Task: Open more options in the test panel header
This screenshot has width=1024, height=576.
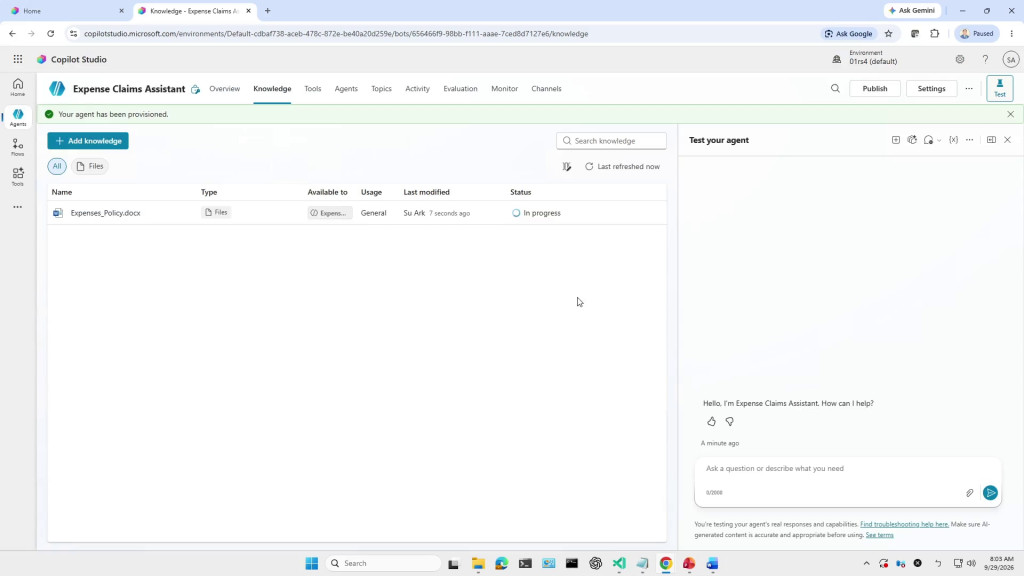Action: click(970, 140)
